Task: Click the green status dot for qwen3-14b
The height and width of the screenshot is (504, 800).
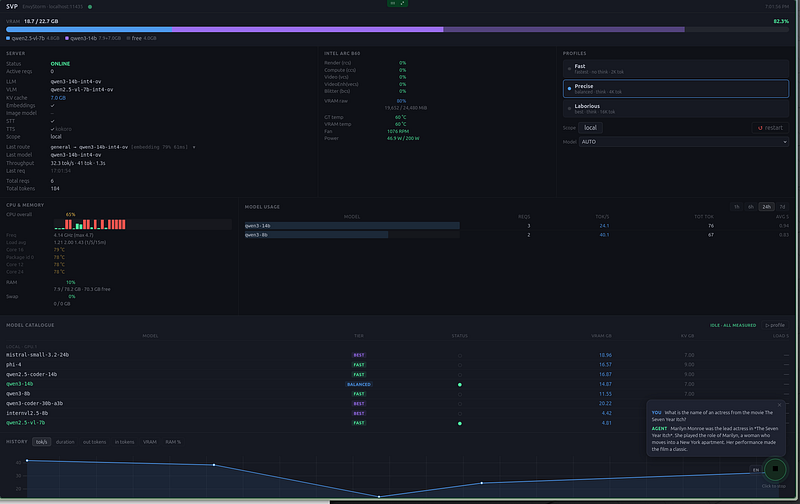Action: [460, 385]
